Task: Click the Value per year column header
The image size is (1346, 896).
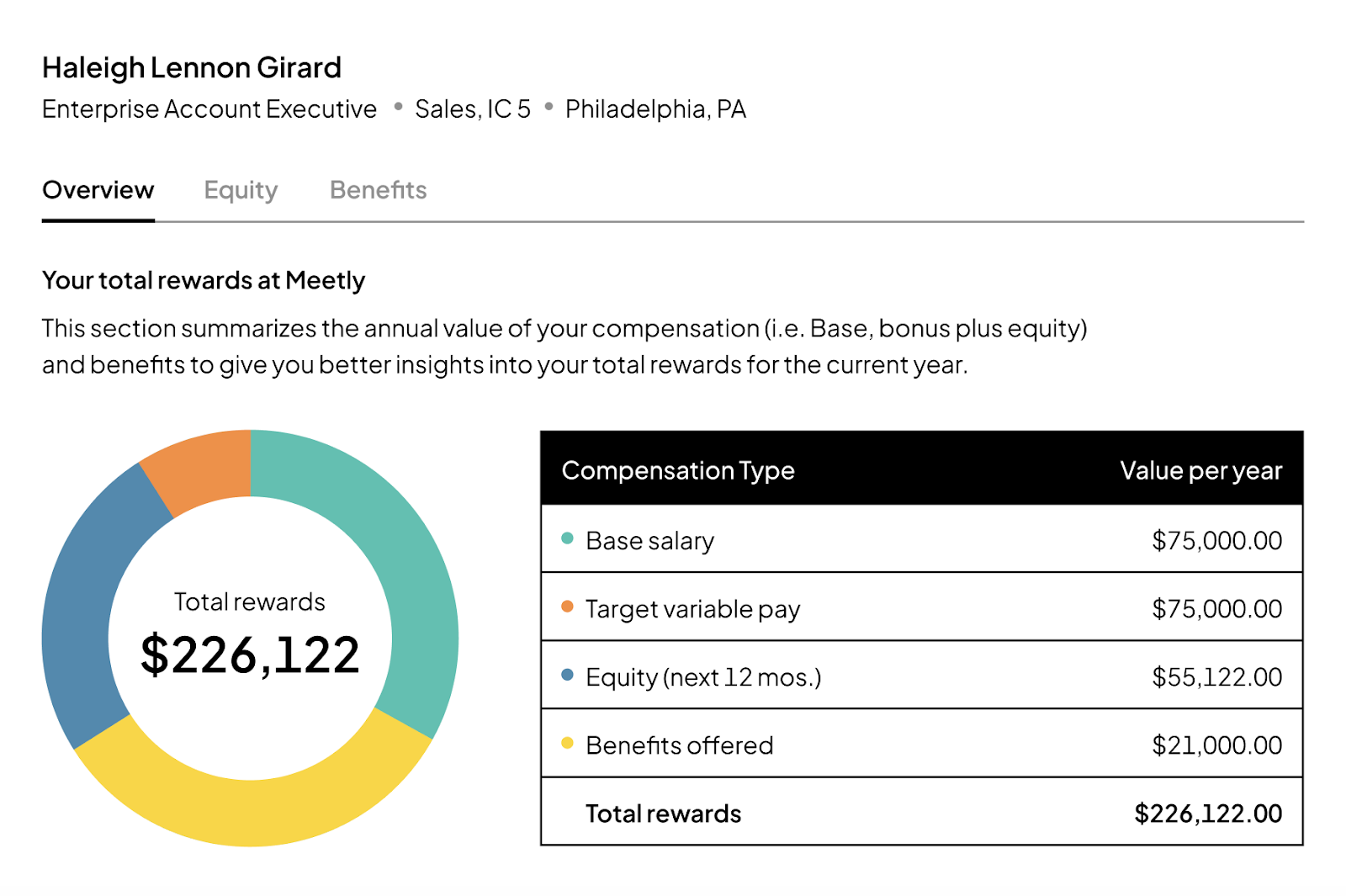Action: pyautogui.click(x=1200, y=470)
